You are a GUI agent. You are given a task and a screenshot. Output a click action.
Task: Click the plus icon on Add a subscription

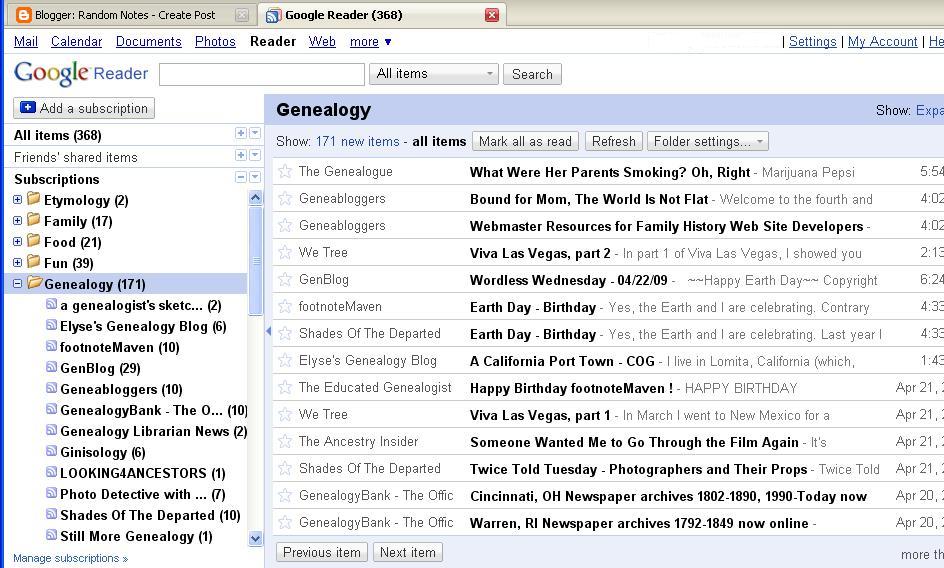(28, 107)
